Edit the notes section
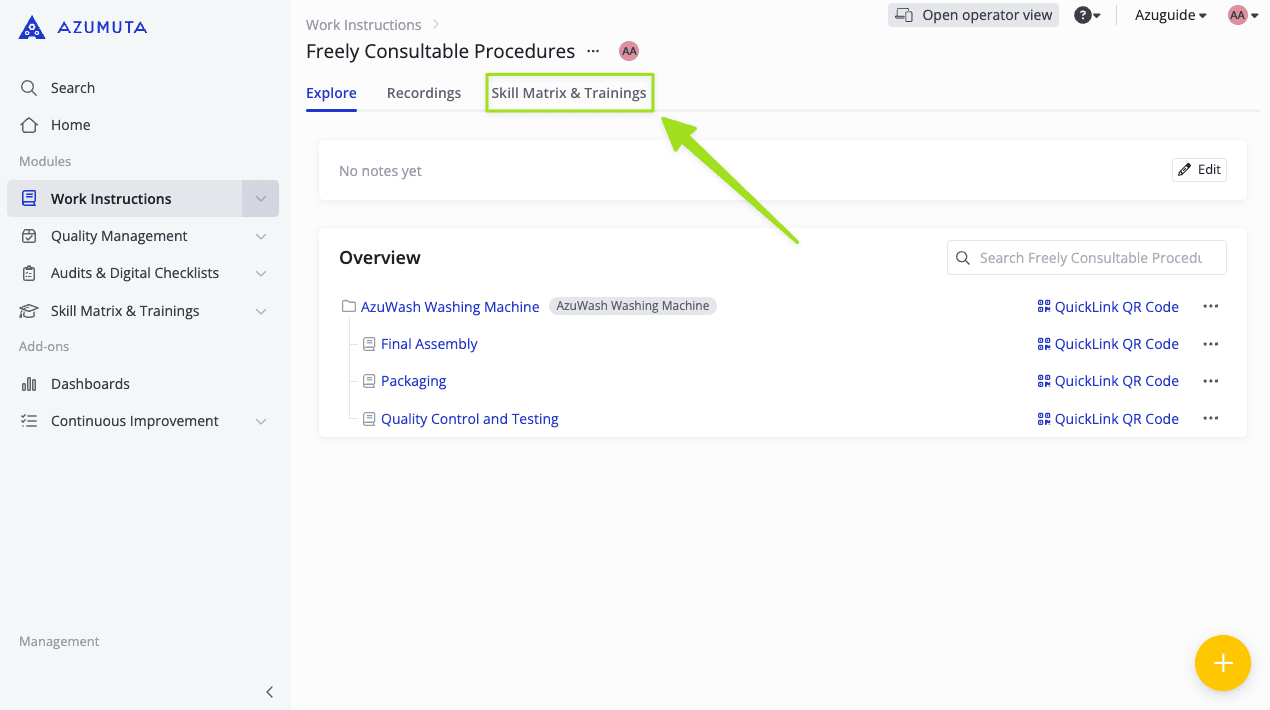 pyautogui.click(x=1199, y=170)
